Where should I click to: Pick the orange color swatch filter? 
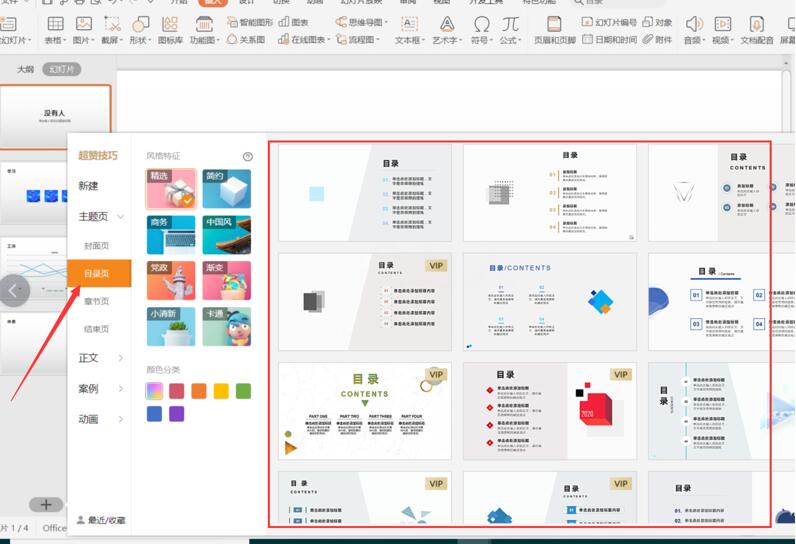point(199,391)
